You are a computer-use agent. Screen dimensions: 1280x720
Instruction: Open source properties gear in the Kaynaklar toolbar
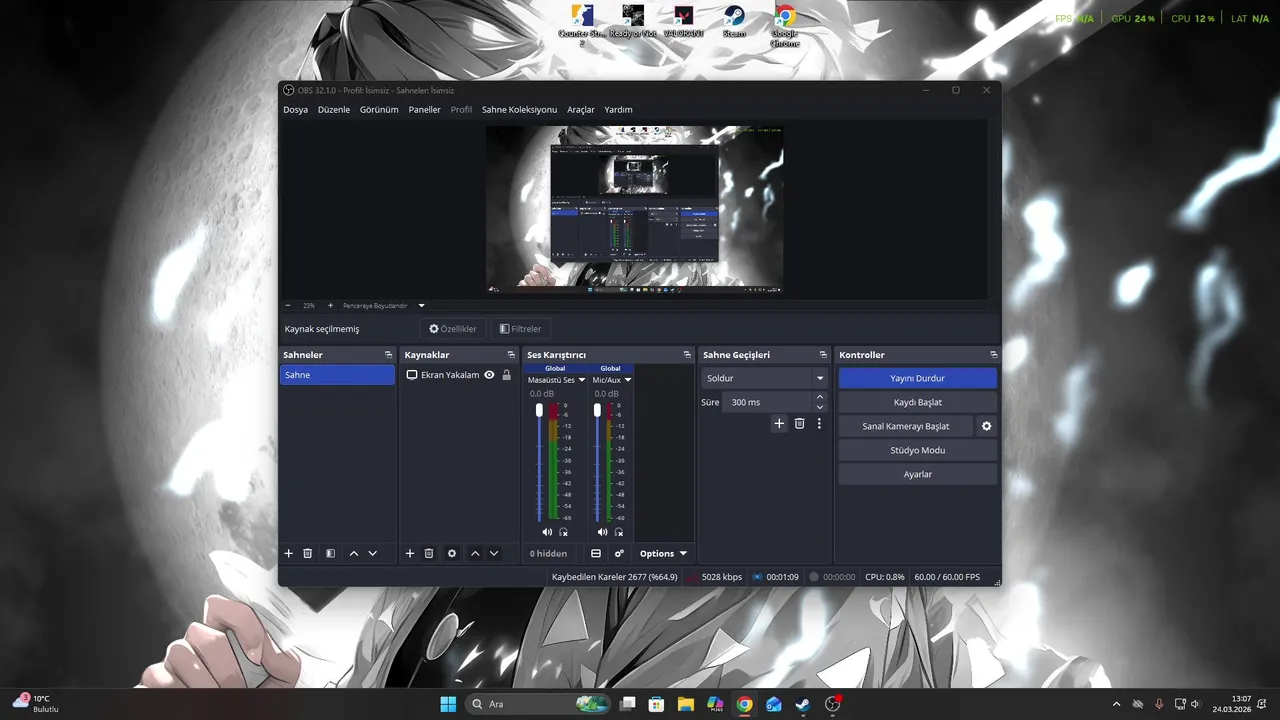pyautogui.click(x=452, y=553)
